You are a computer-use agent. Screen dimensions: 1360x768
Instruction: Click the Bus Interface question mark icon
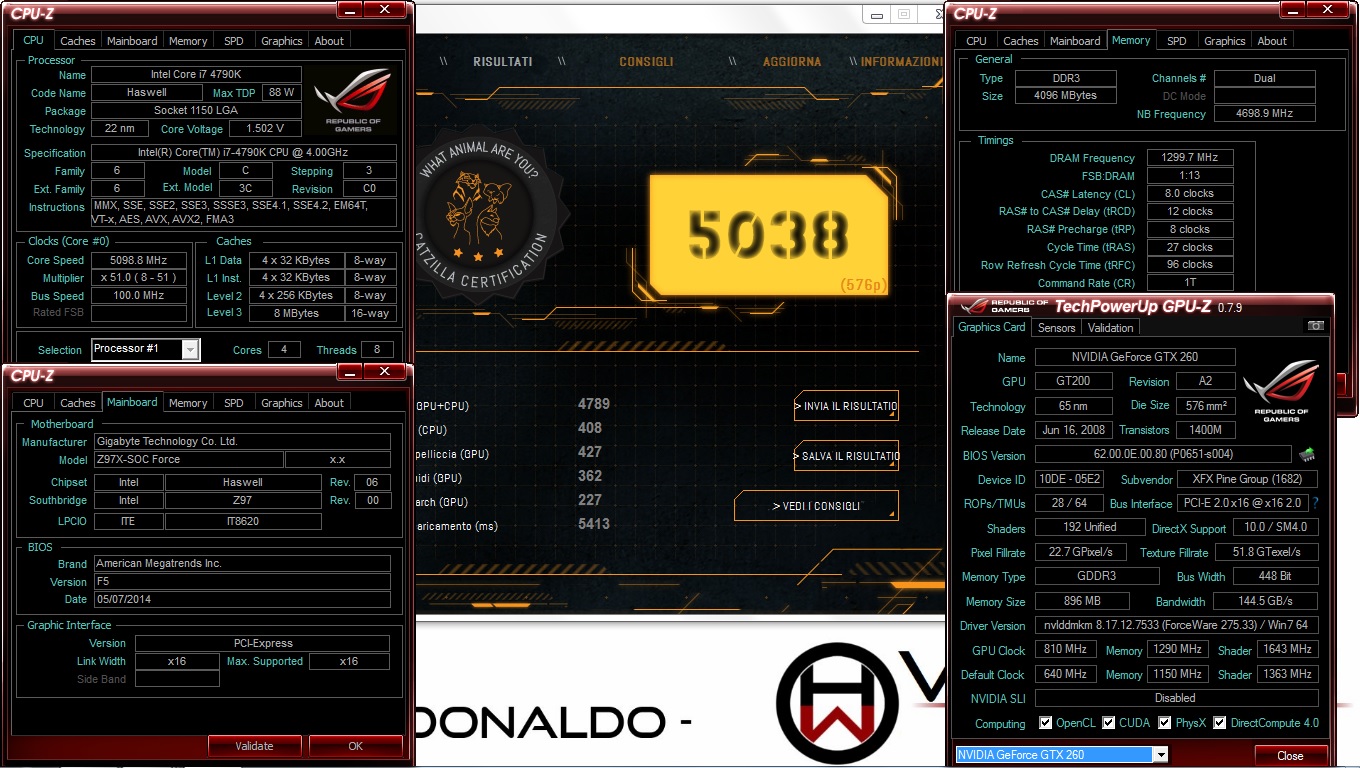1314,503
